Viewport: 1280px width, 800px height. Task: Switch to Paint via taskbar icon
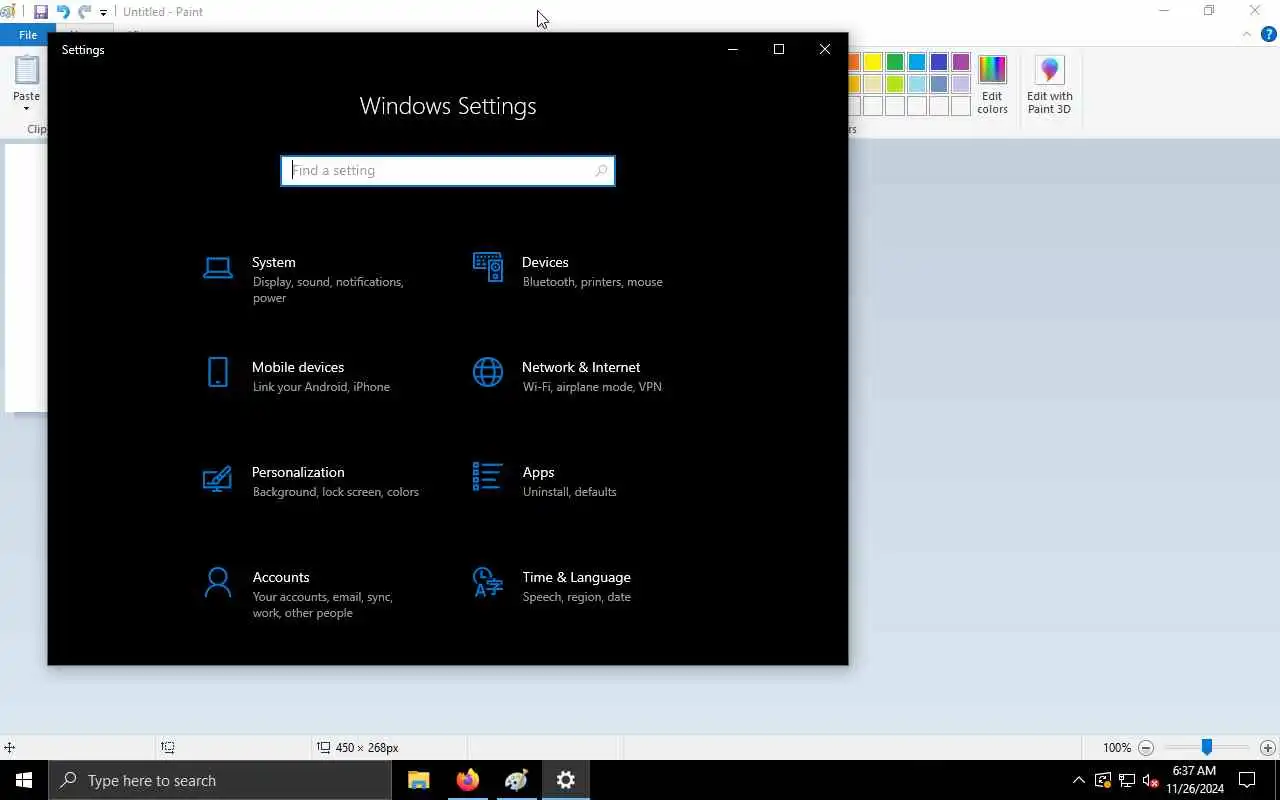517,780
